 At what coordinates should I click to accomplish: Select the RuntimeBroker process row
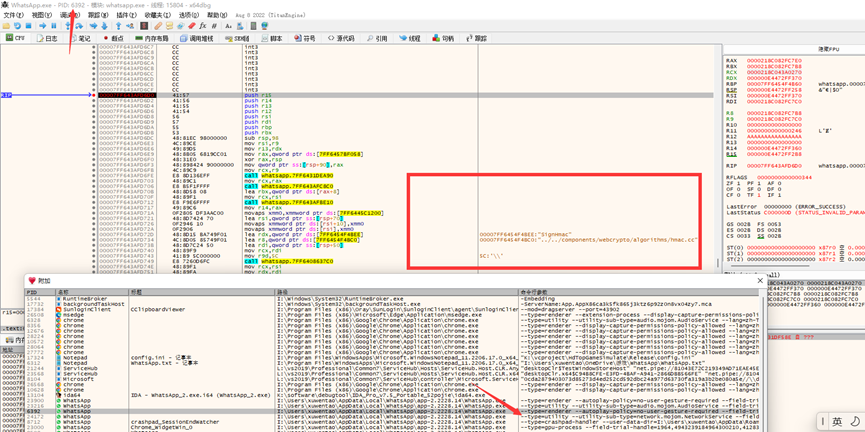(x=393, y=298)
